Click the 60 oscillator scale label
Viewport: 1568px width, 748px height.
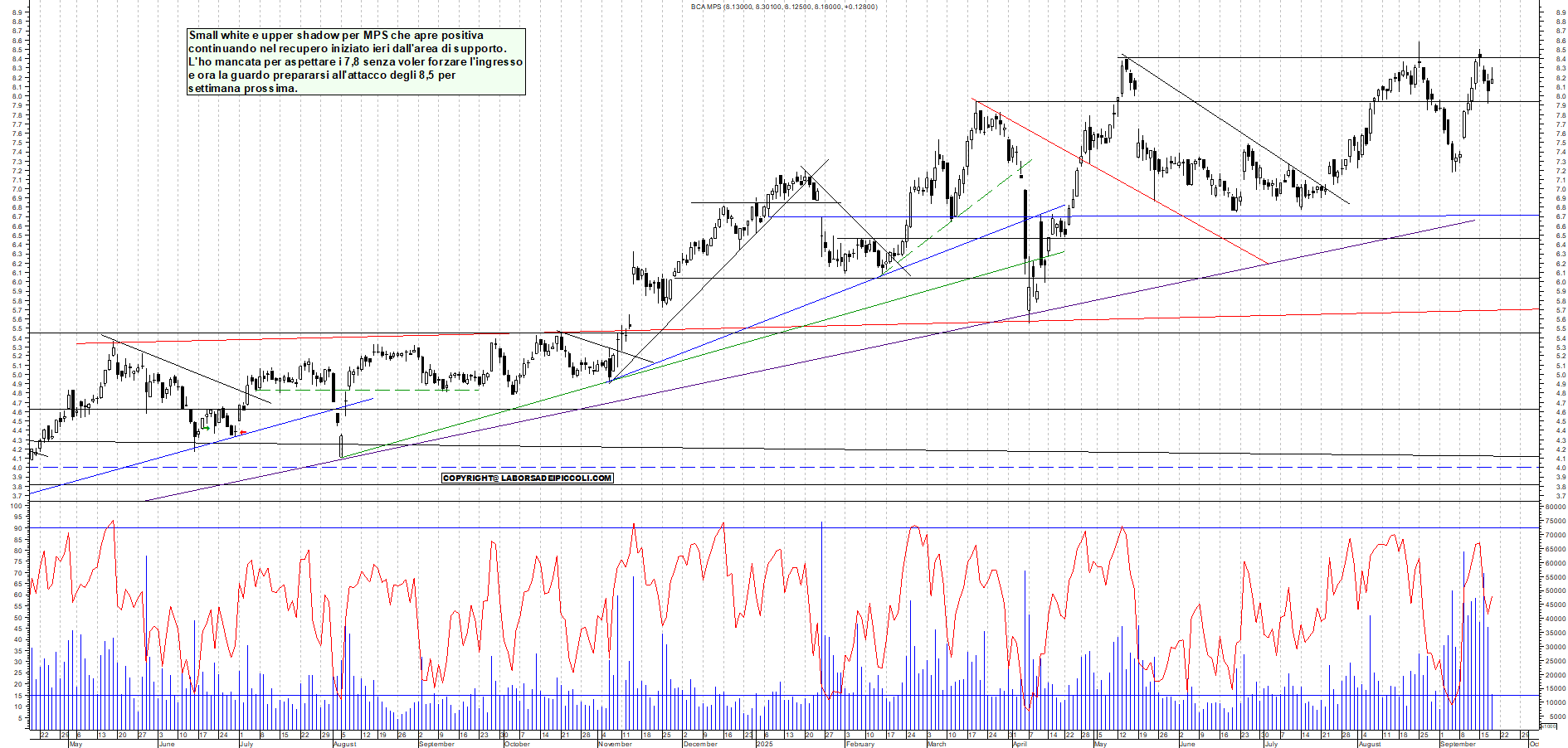coord(17,595)
